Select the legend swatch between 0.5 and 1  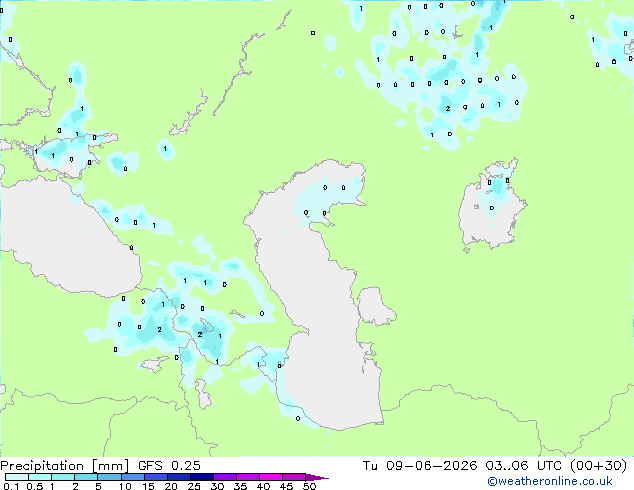click(x=40, y=477)
